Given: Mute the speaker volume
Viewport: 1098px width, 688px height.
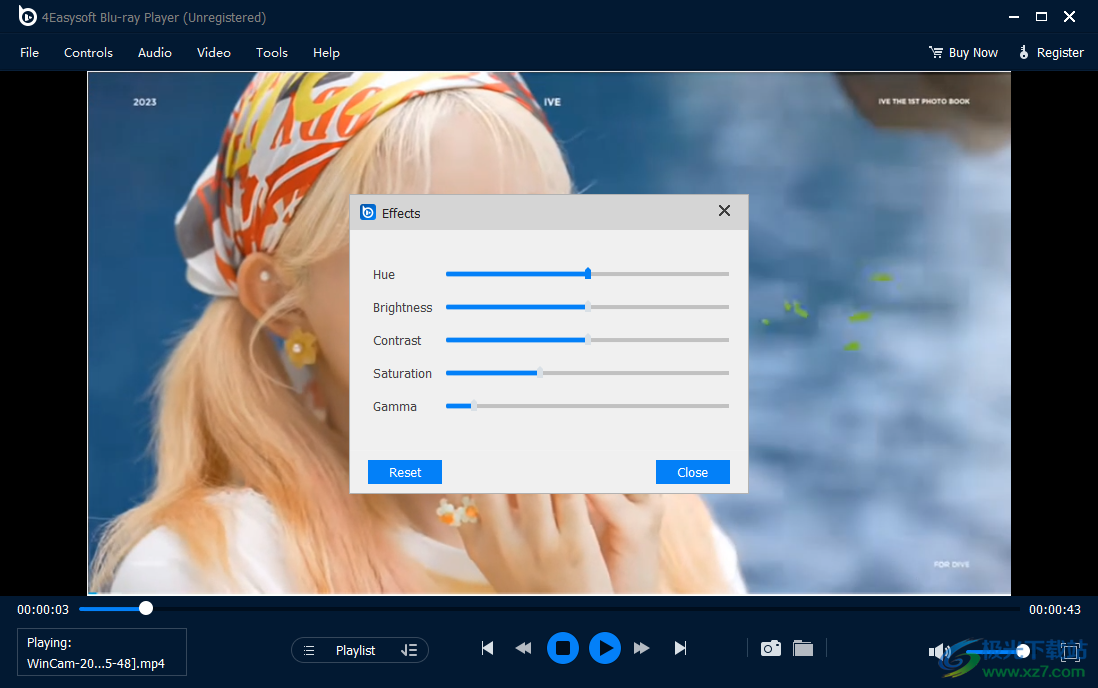Looking at the screenshot, I should (x=938, y=650).
